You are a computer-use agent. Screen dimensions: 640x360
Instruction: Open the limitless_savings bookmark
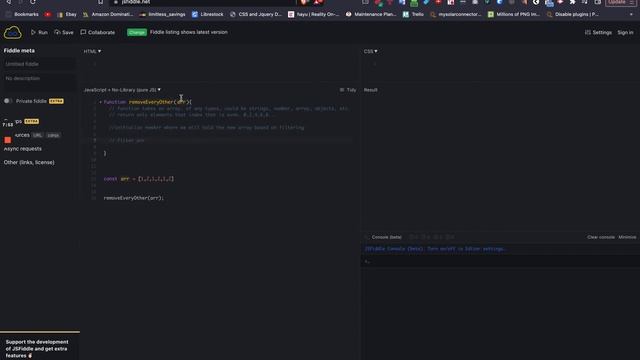[x=162, y=14]
